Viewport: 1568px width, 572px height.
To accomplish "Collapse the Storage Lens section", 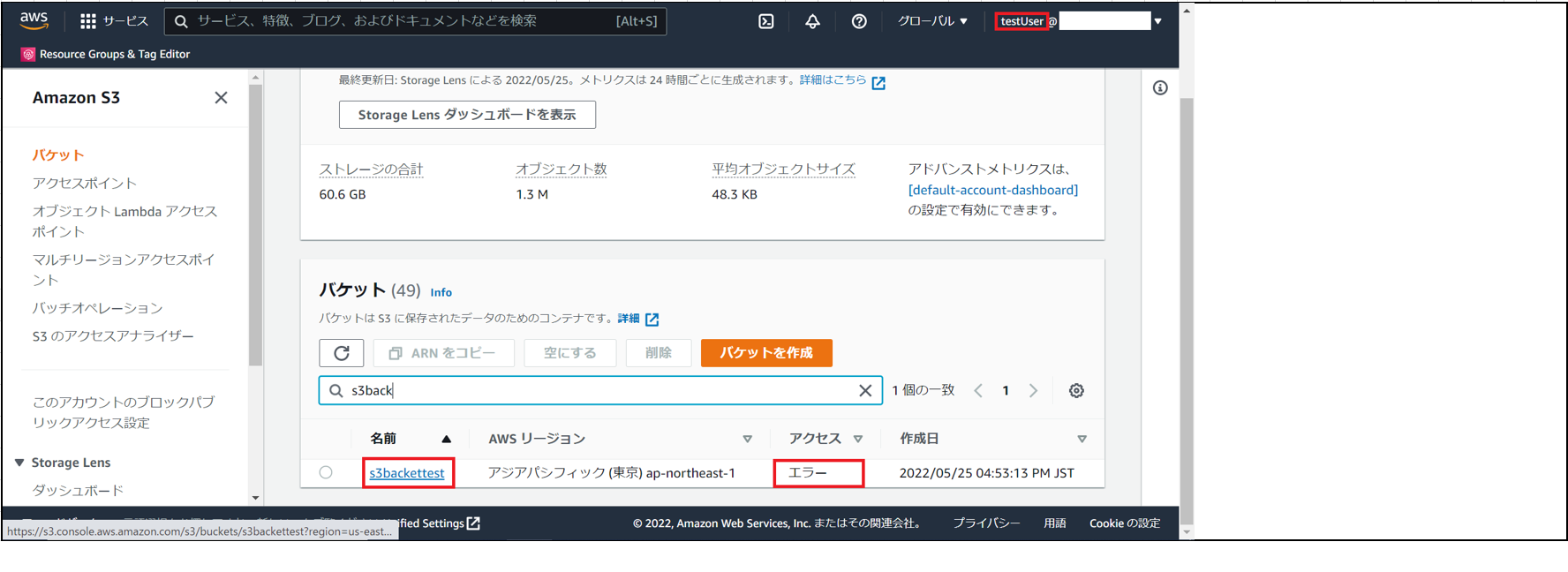I will point(19,463).
